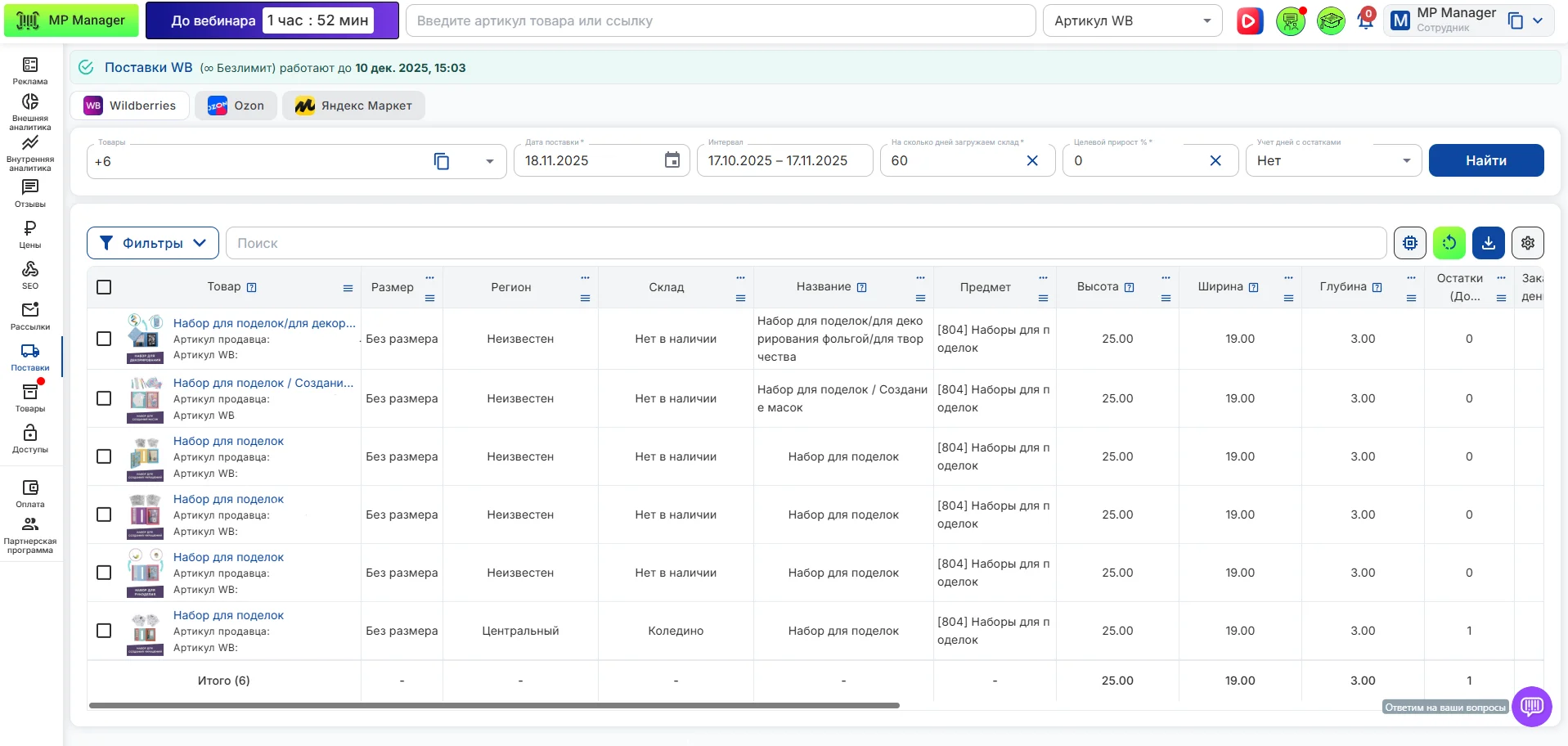The image size is (1568, 746).
Task: Select Внешняя аналитика in sidebar
Action: [29, 109]
